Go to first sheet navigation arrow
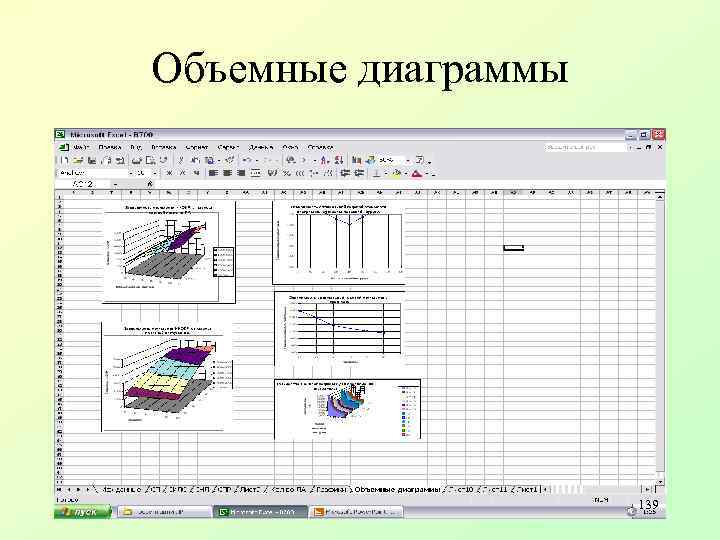The image size is (720, 540). 60,489
